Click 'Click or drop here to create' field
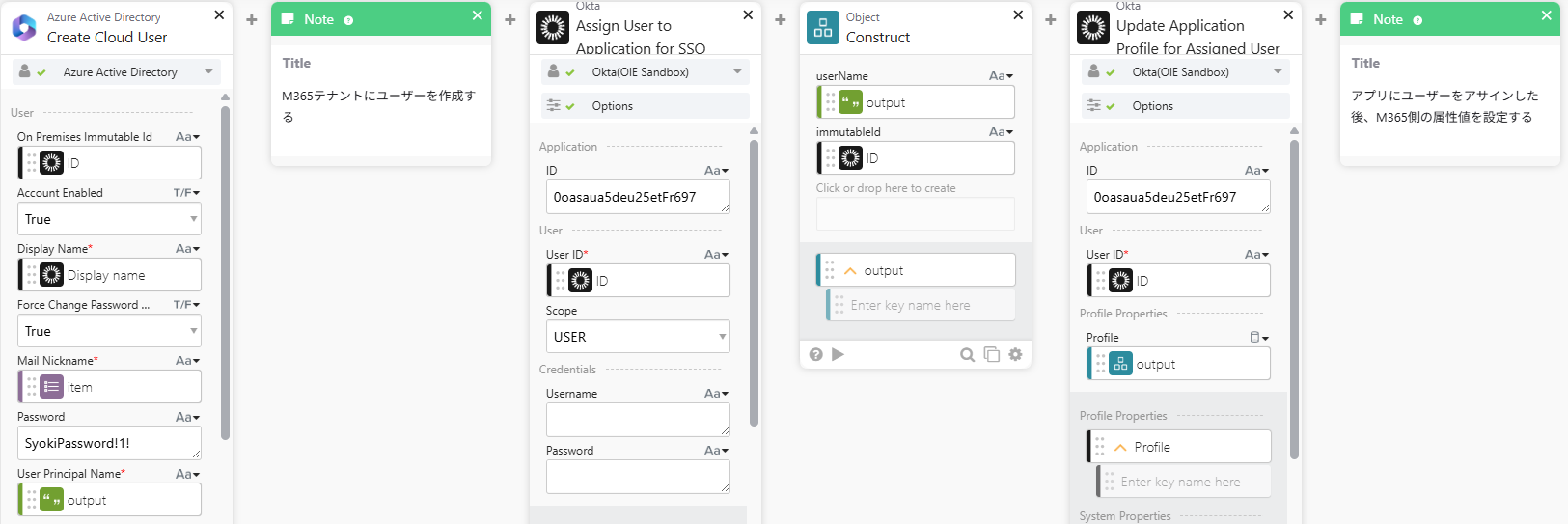 pos(916,213)
